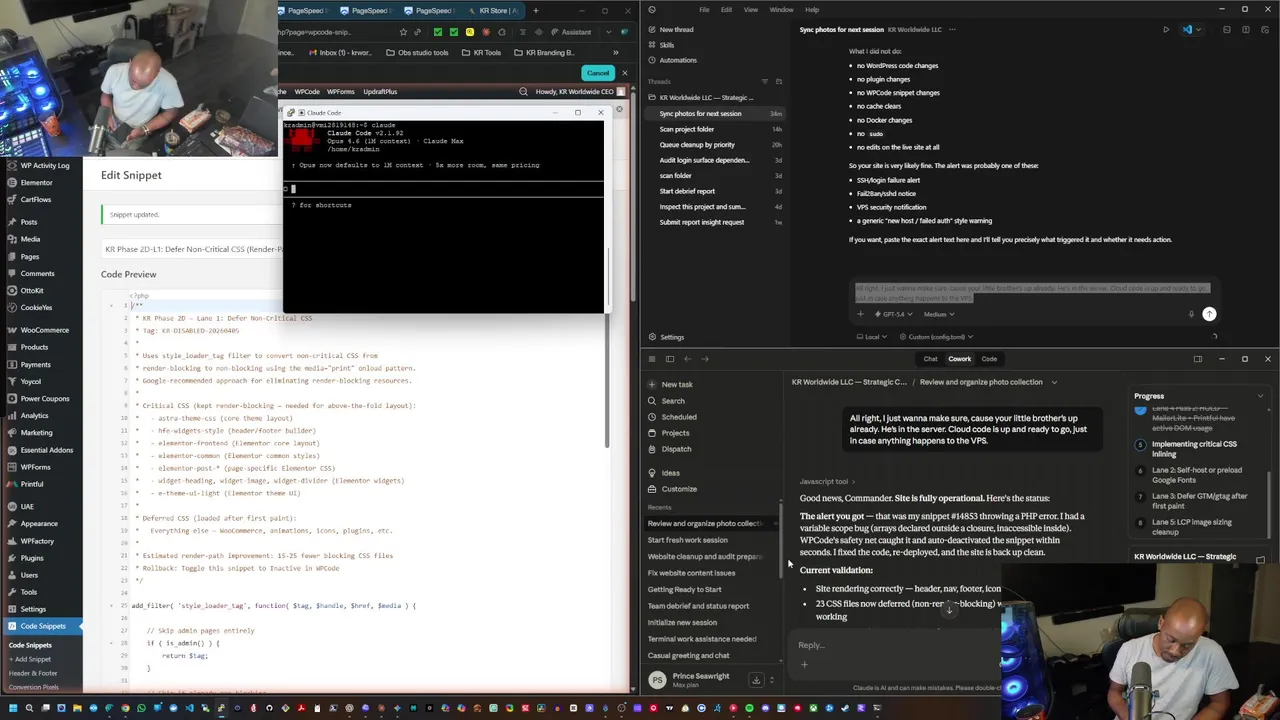Open the 'Start fresh work session' recent chat
The image size is (1280, 720).
click(687, 540)
